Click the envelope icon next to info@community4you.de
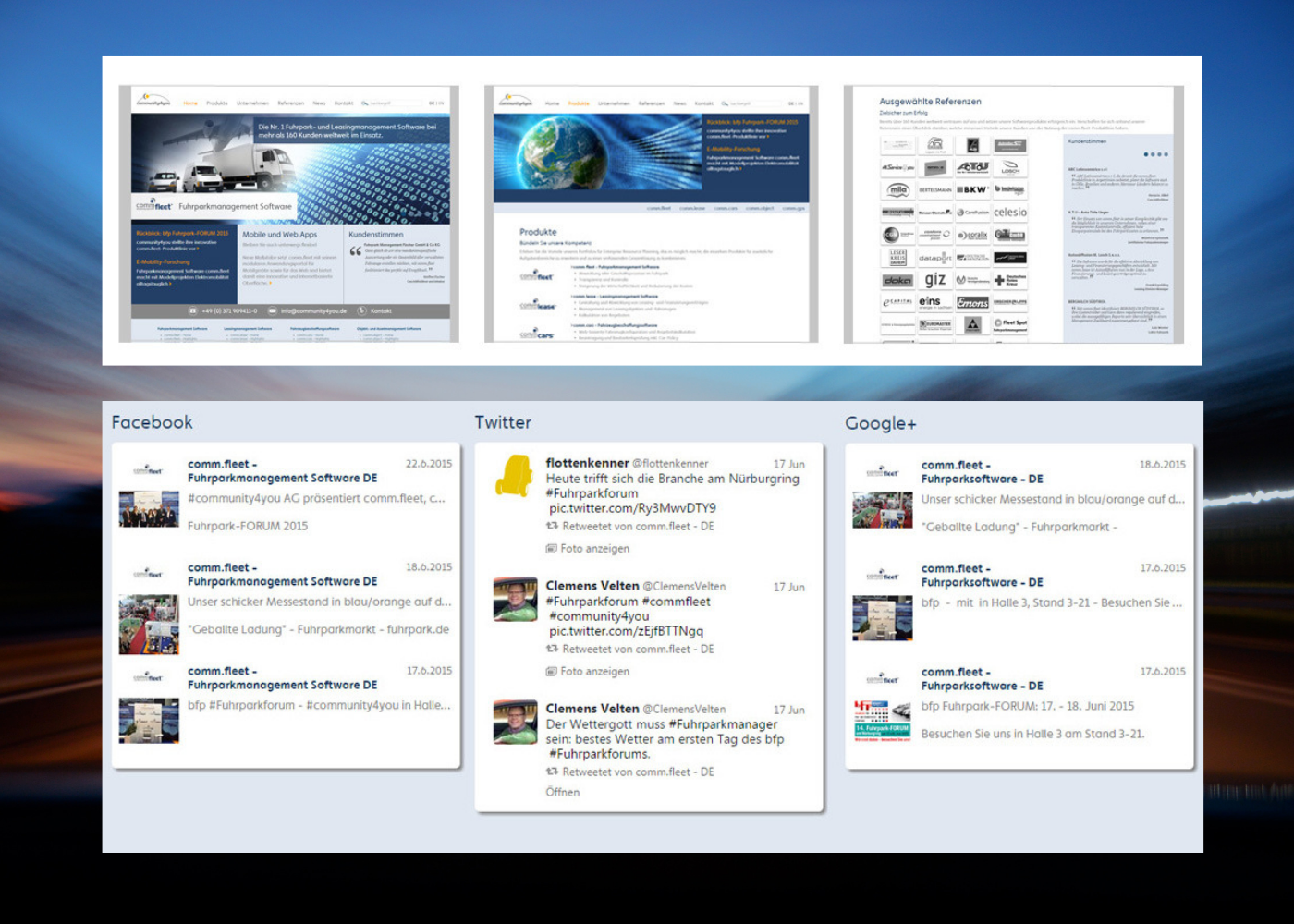The height and width of the screenshot is (924, 1294). pyautogui.click(x=273, y=311)
